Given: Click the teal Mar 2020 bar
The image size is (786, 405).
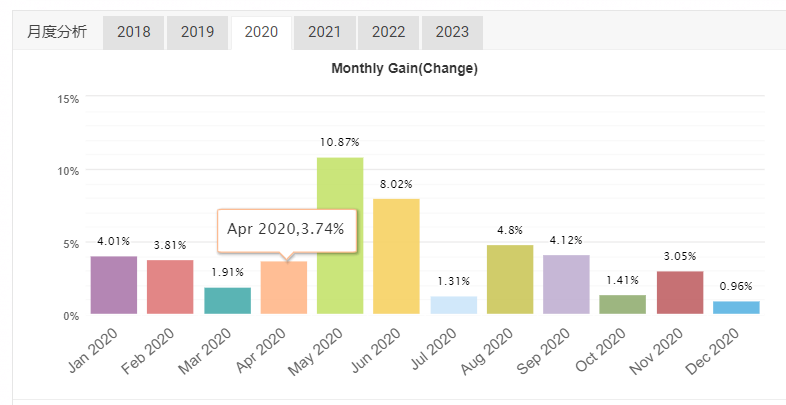Looking at the screenshot, I should point(227,301).
